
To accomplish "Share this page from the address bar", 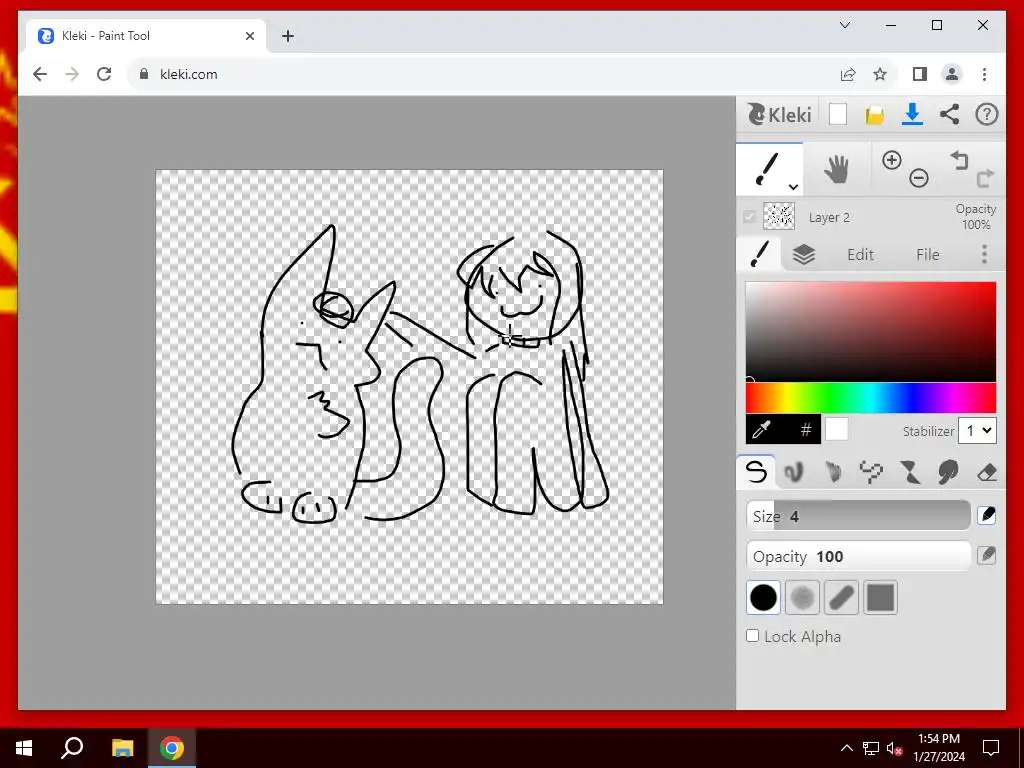I will click(848, 74).
